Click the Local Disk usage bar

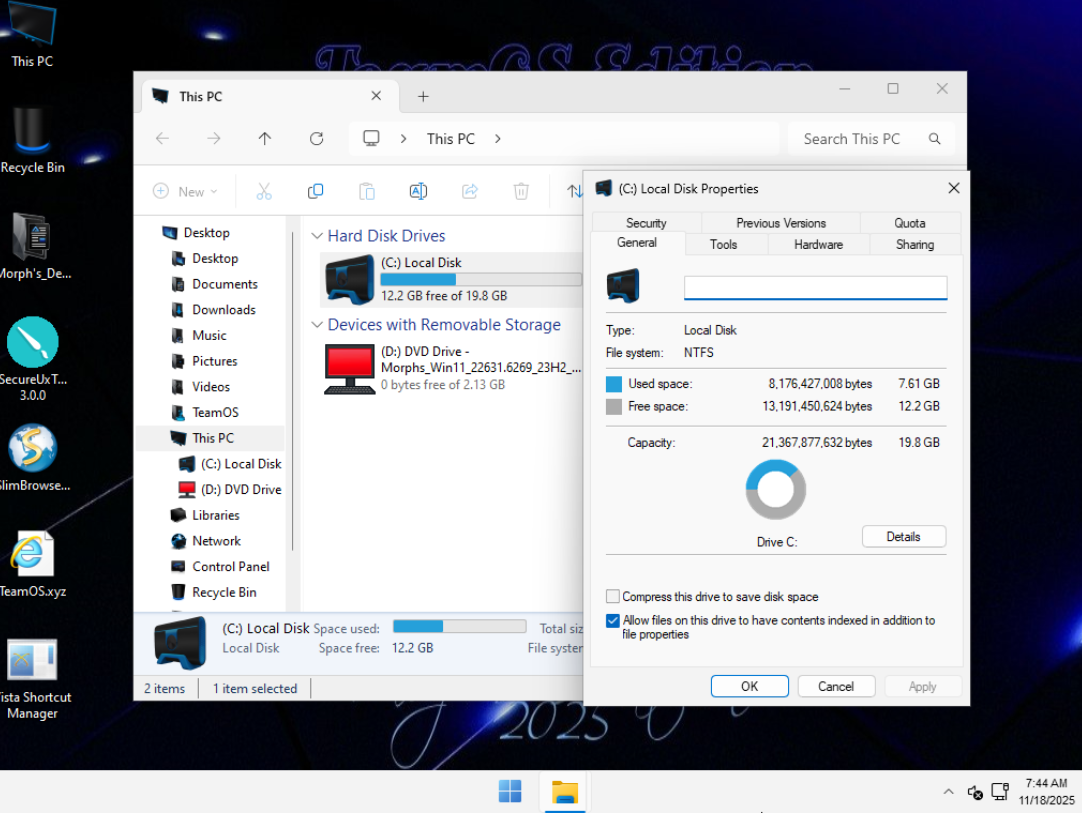480,280
